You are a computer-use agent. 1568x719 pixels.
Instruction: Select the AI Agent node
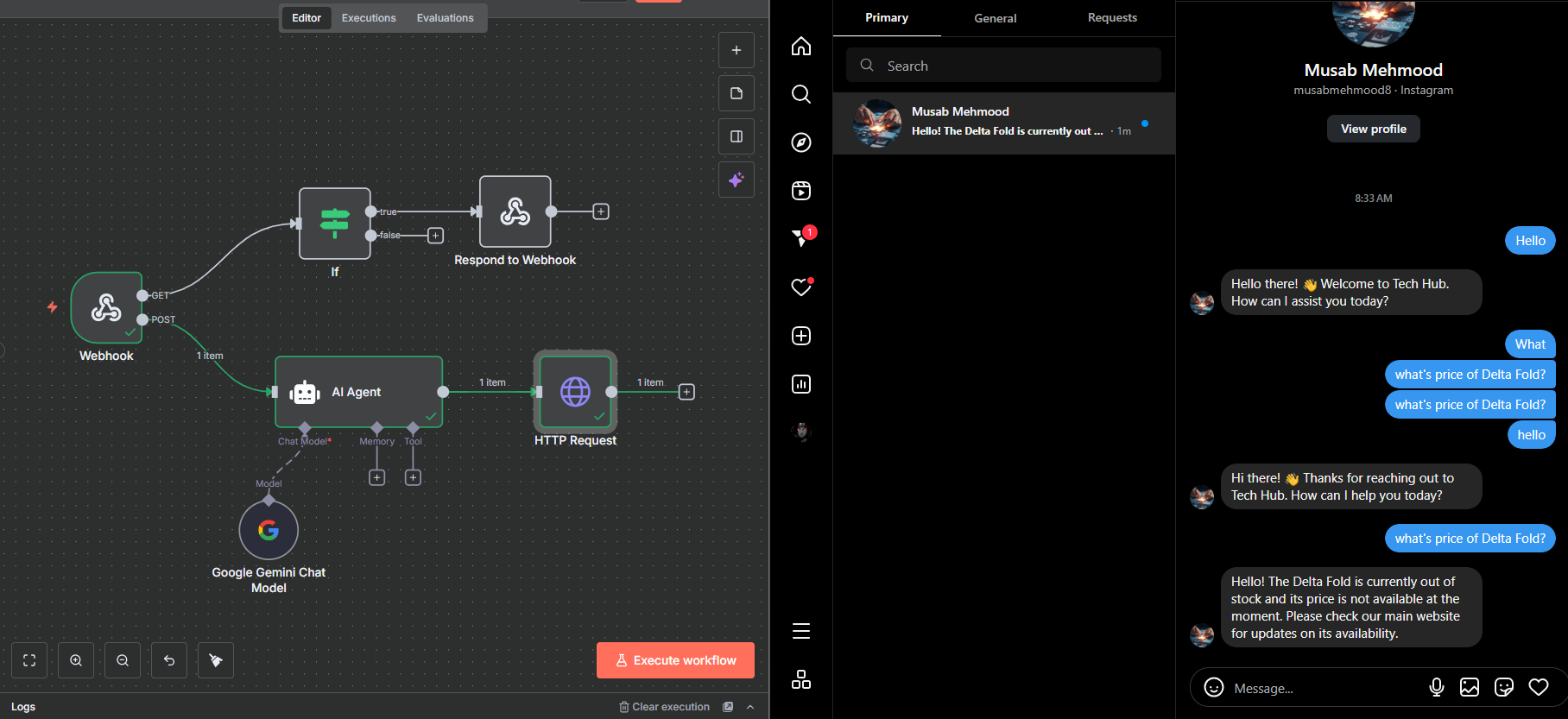pyautogui.click(x=358, y=392)
